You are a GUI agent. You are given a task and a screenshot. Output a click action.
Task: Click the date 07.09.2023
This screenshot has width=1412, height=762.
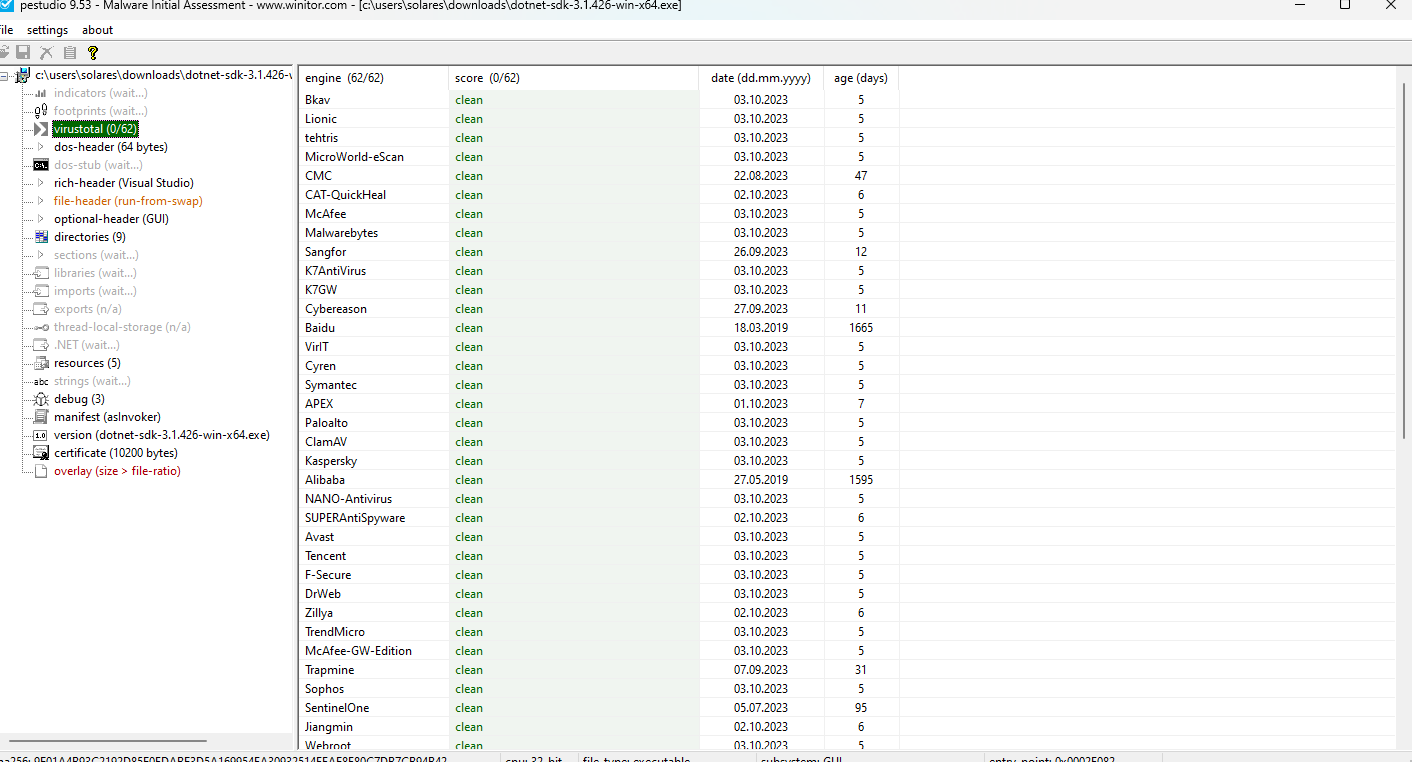[761, 670]
